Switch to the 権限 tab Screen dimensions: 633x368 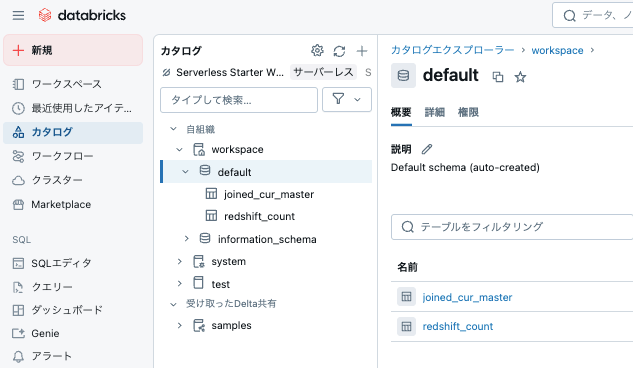468,112
